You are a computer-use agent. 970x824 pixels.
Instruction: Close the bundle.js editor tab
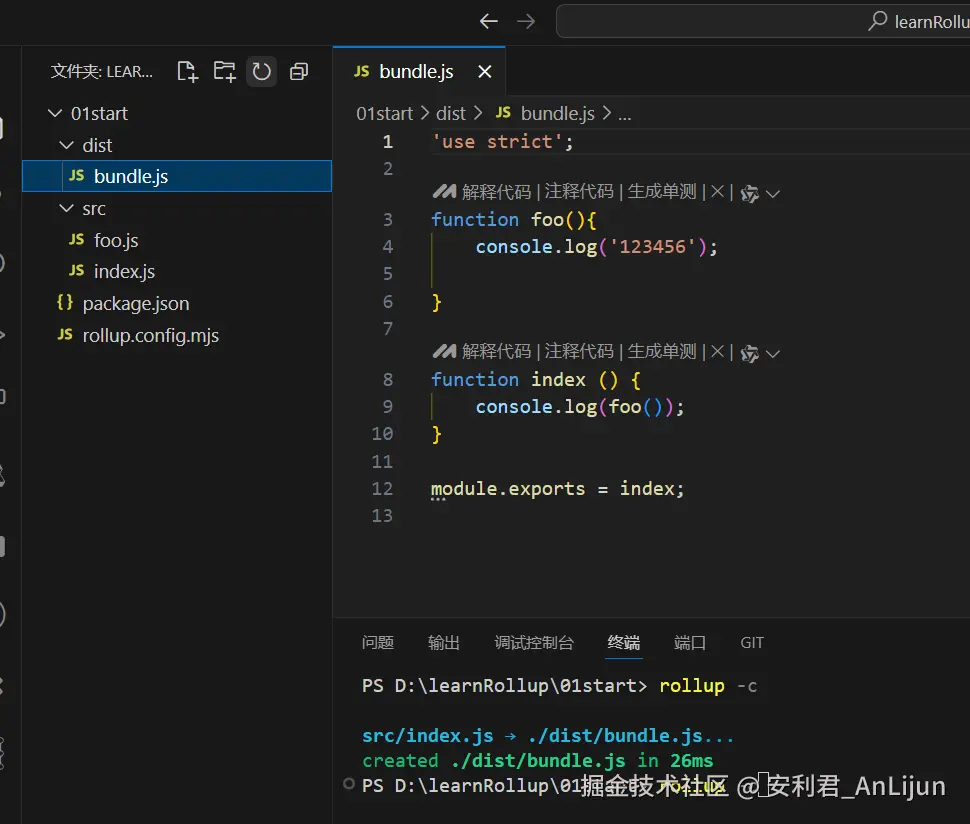coord(485,72)
